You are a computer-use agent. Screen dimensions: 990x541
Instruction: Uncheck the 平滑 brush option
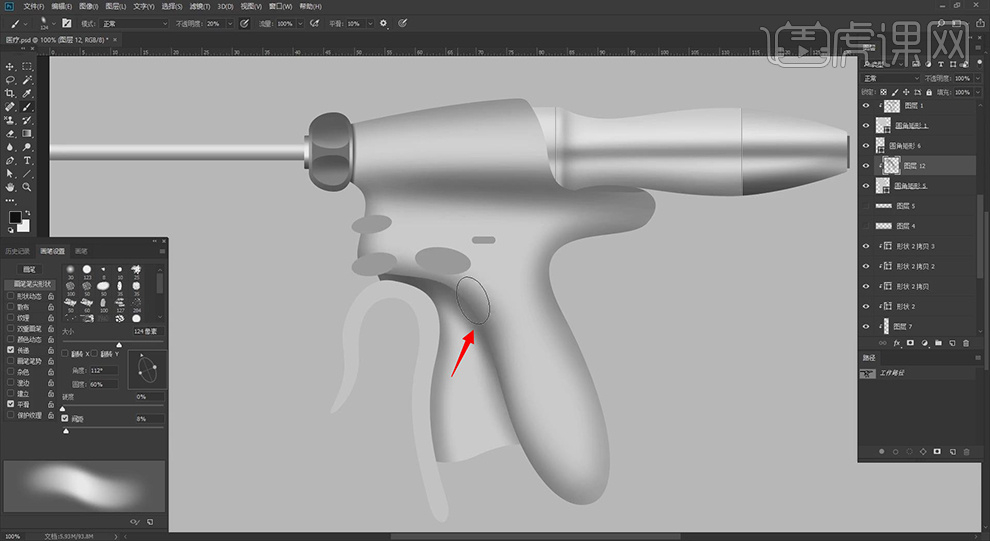click(x=11, y=404)
